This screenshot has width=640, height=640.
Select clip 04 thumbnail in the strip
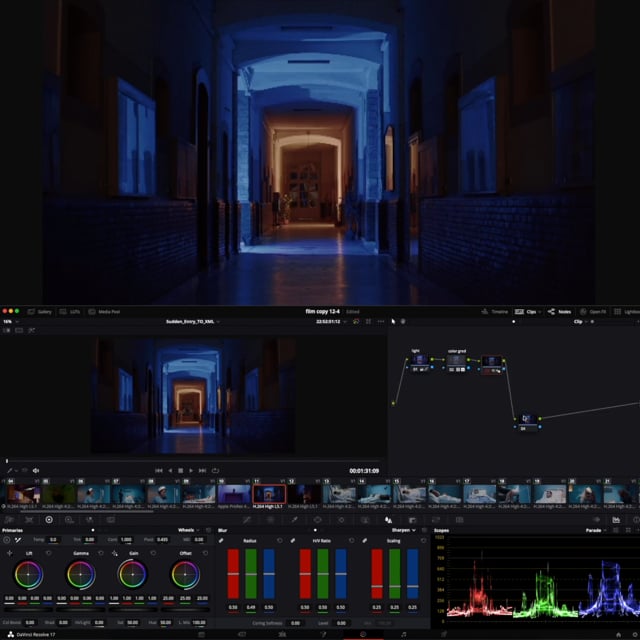pyautogui.click(x=23, y=494)
